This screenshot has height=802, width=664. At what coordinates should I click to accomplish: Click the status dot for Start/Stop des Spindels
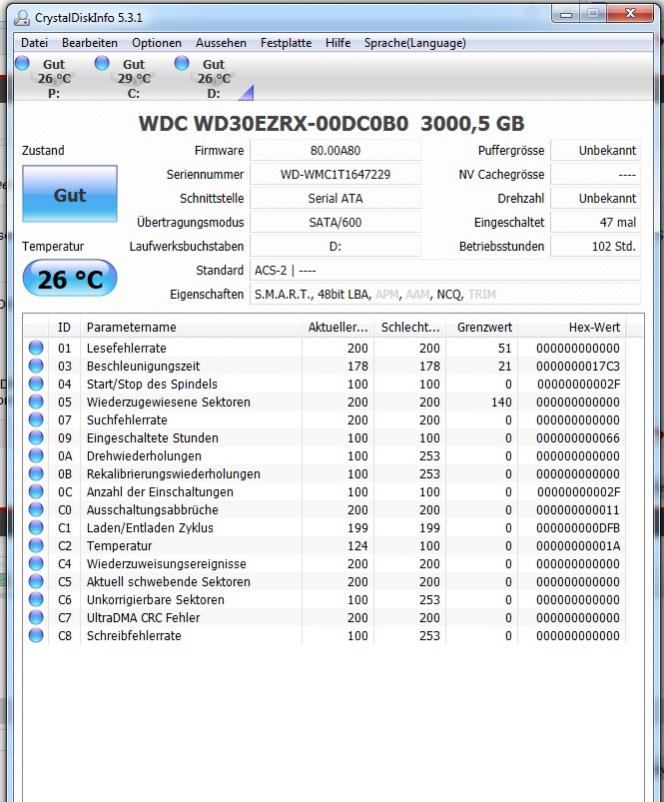(36, 384)
